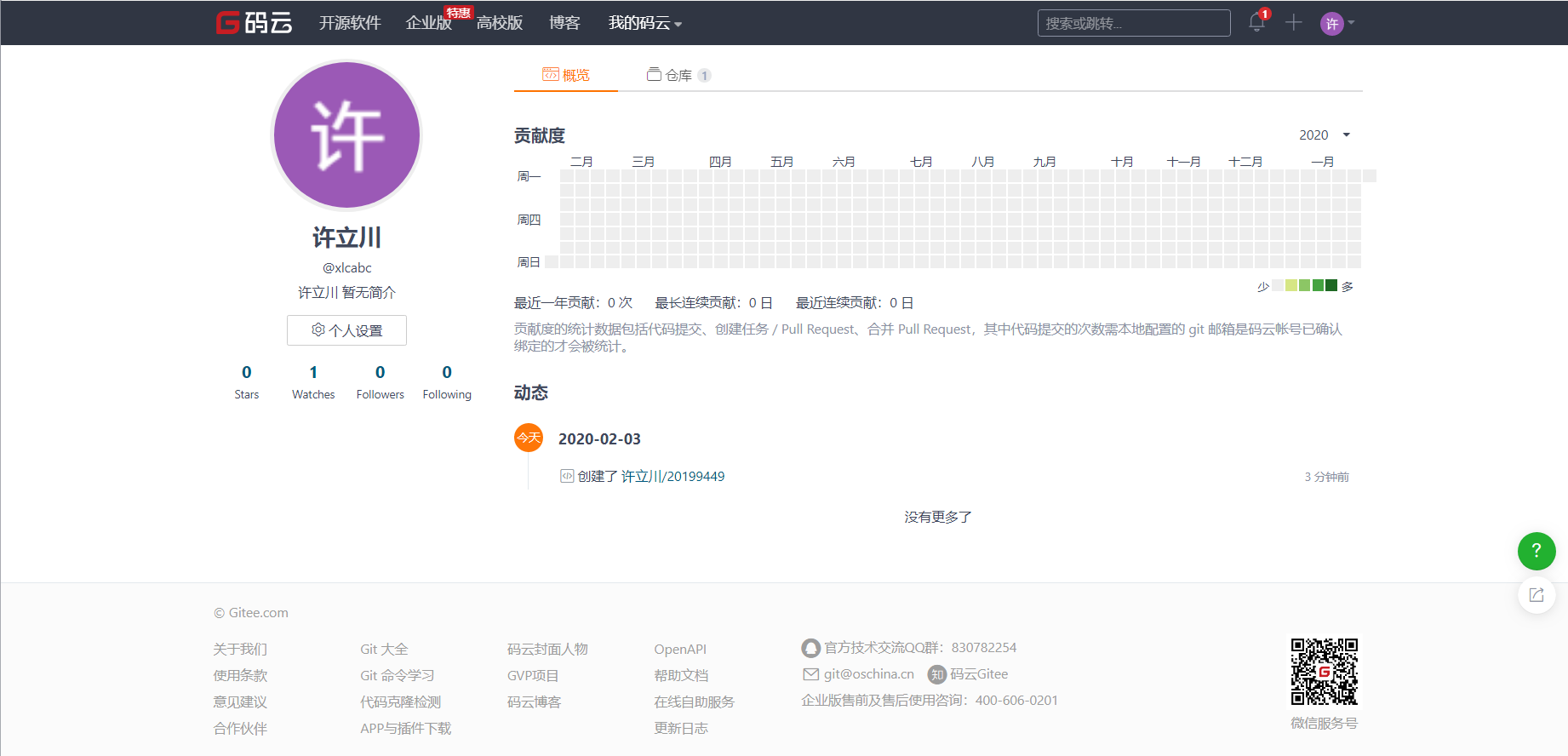1568x756 pixels.
Task: Click the QQ group number 830782254
Action: (984, 648)
